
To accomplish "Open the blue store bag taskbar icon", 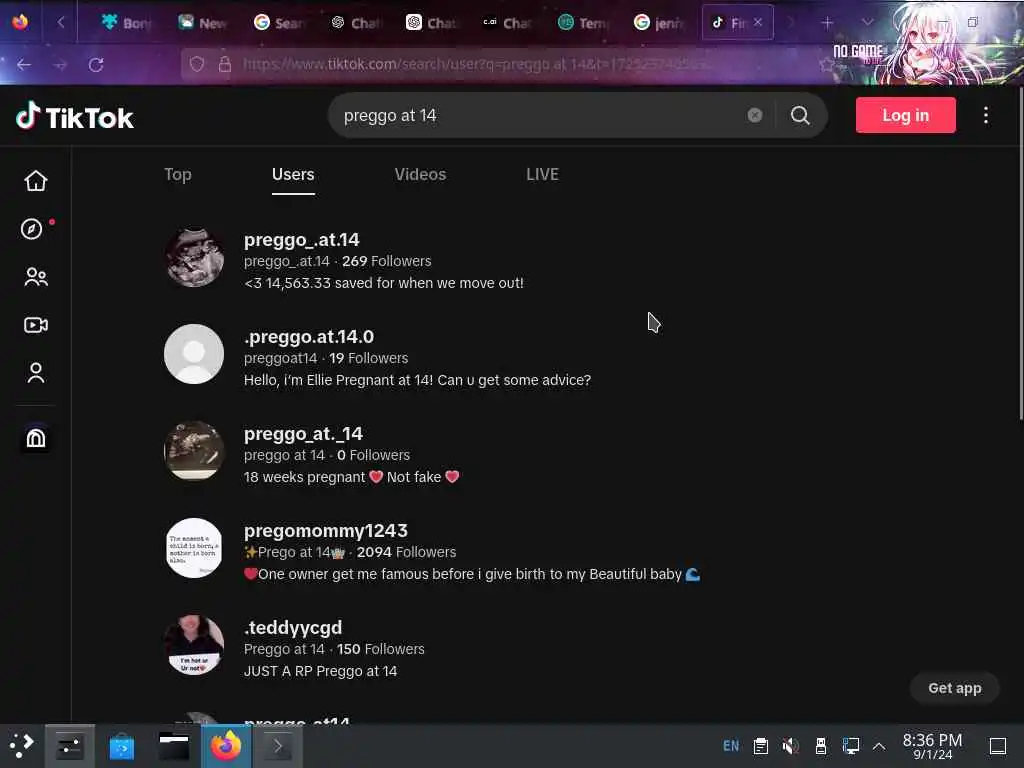I will tap(121, 746).
